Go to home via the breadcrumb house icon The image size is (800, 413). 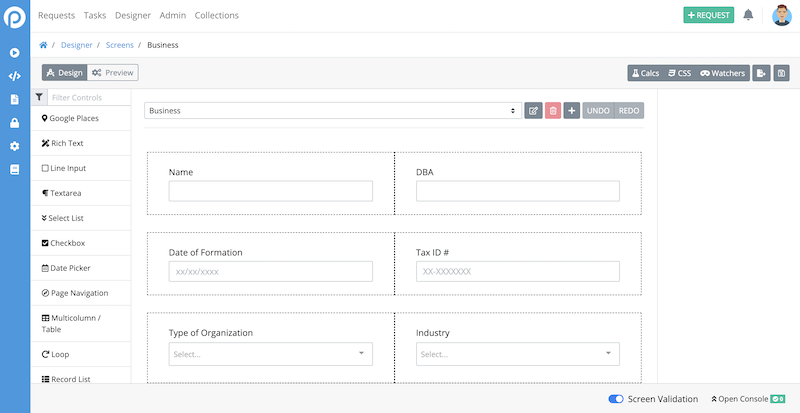[43, 45]
